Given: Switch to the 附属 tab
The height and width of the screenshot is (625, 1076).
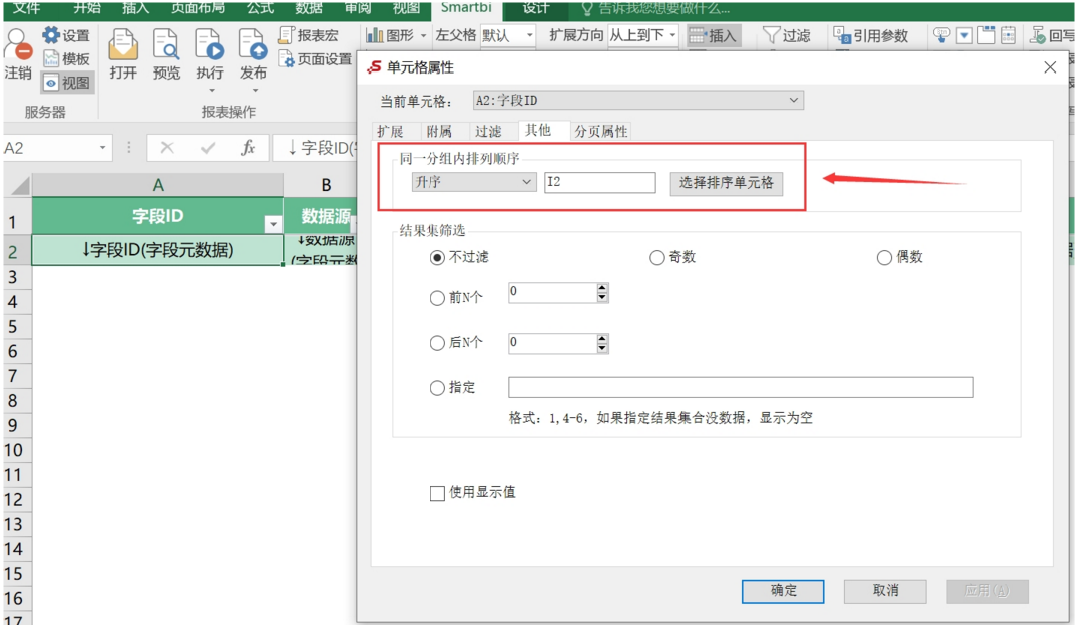Looking at the screenshot, I should [439, 131].
